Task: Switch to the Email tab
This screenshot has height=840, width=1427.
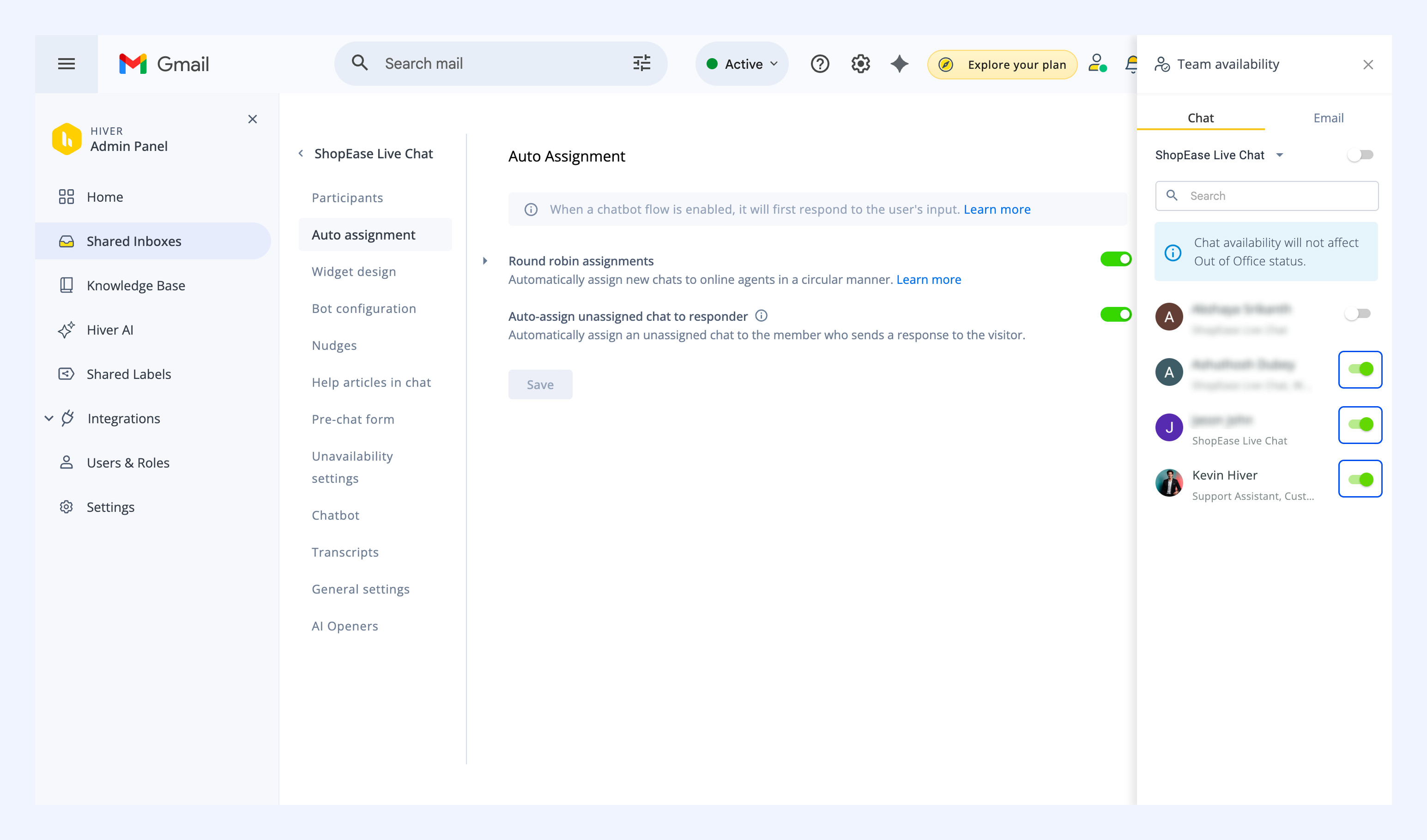Action: [x=1328, y=118]
